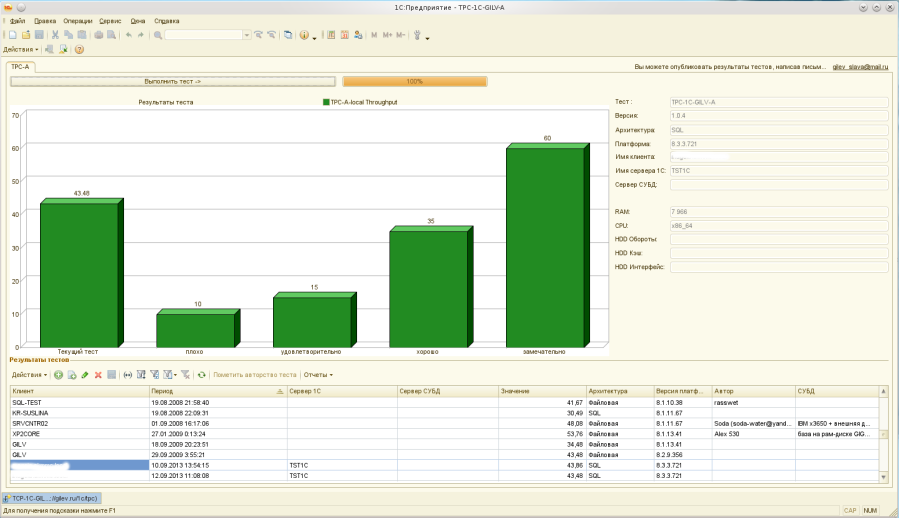Open Действия dropdown in results toolbar

[29, 375]
